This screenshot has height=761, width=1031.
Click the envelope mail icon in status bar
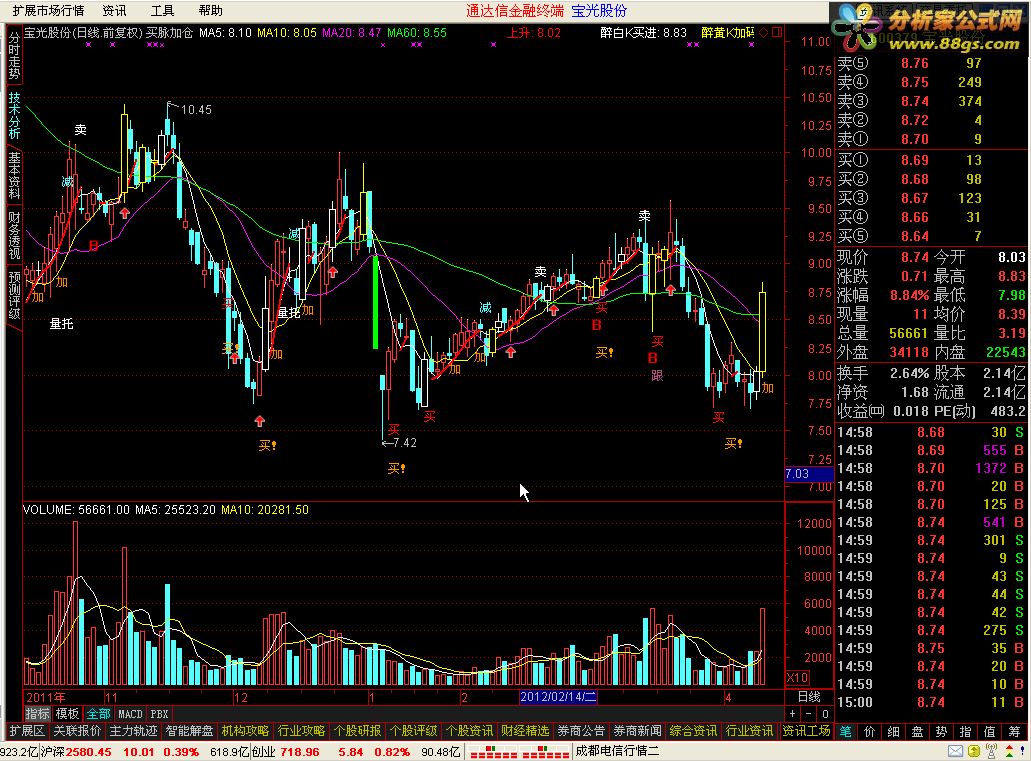[x=955, y=751]
